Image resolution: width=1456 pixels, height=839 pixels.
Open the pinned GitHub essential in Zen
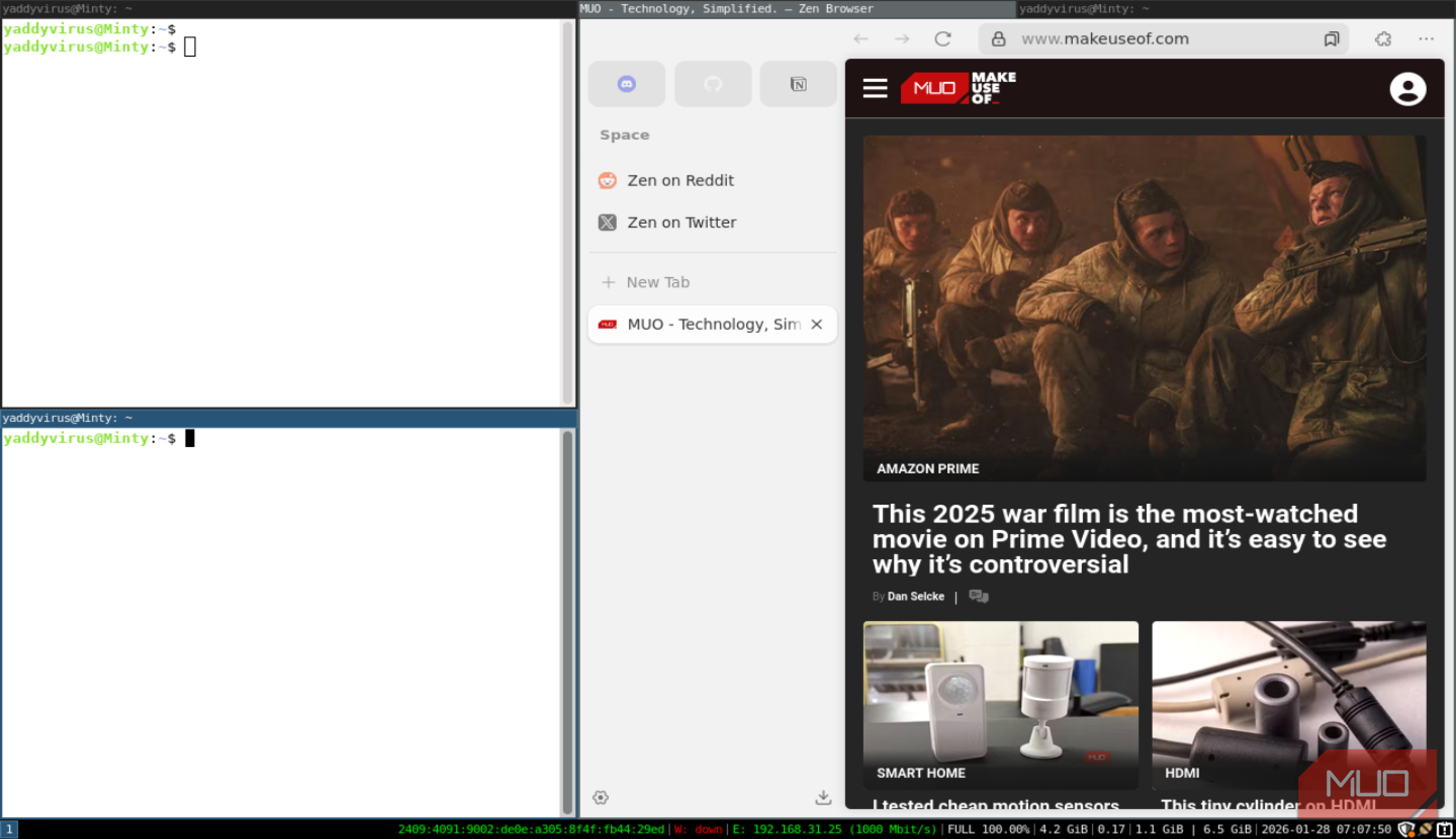click(712, 84)
